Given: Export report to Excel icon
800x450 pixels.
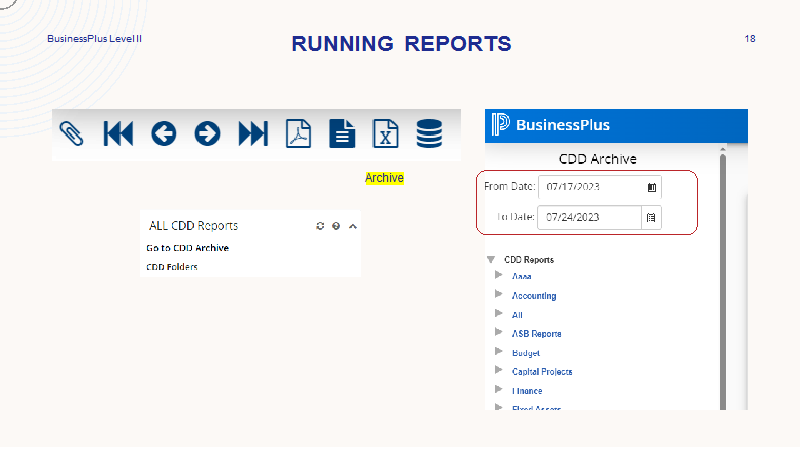Looking at the screenshot, I should pos(385,134).
